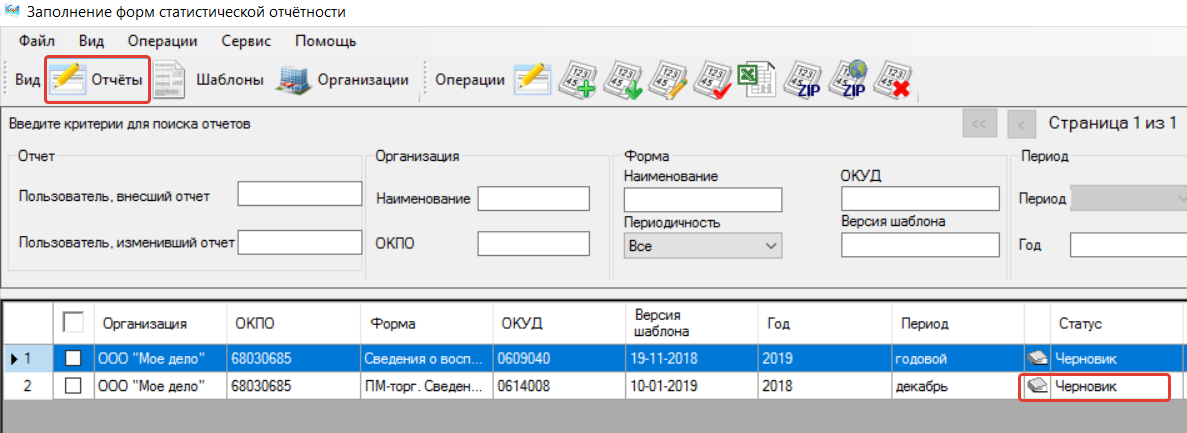Go to previous page with < button

(1021, 124)
